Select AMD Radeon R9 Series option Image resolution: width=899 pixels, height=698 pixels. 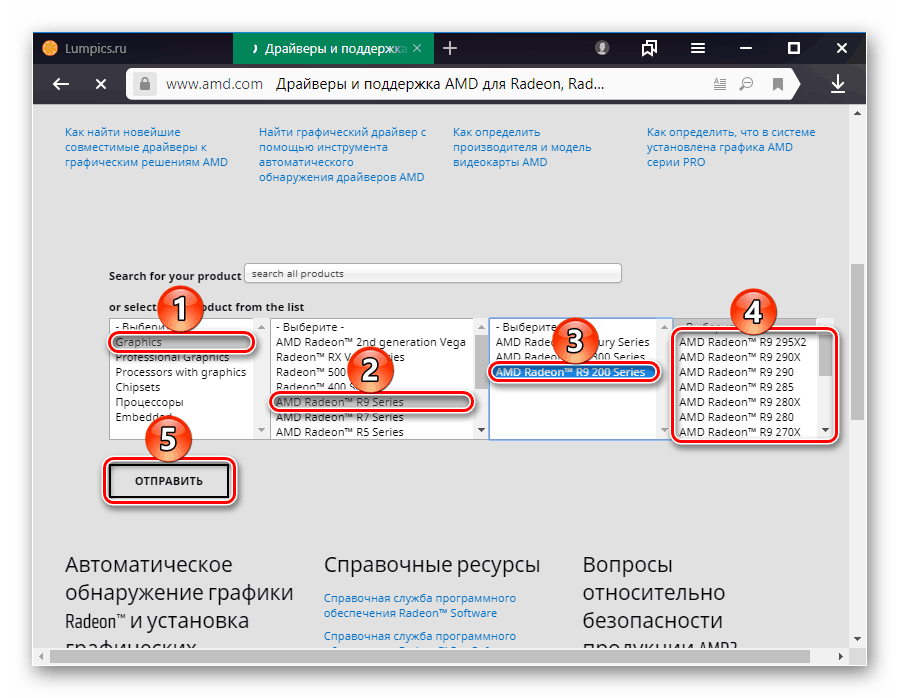tap(372, 402)
